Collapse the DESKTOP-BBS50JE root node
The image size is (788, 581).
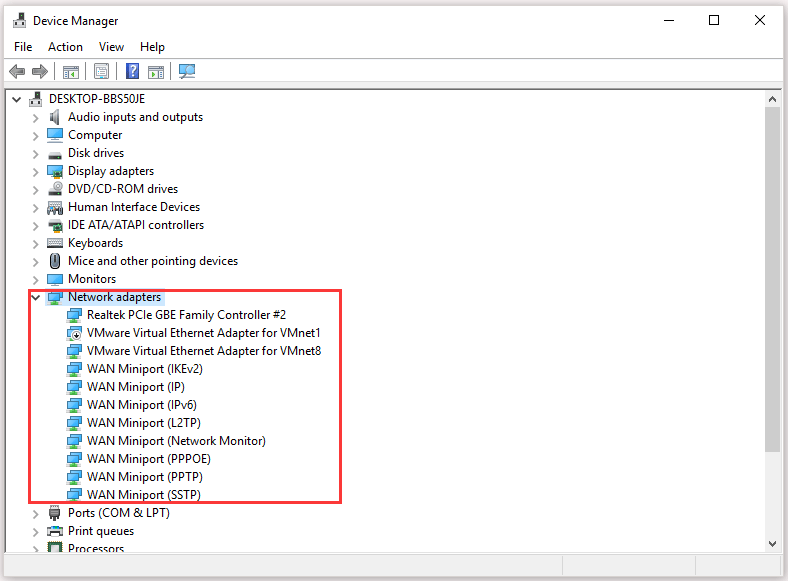tap(17, 100)
